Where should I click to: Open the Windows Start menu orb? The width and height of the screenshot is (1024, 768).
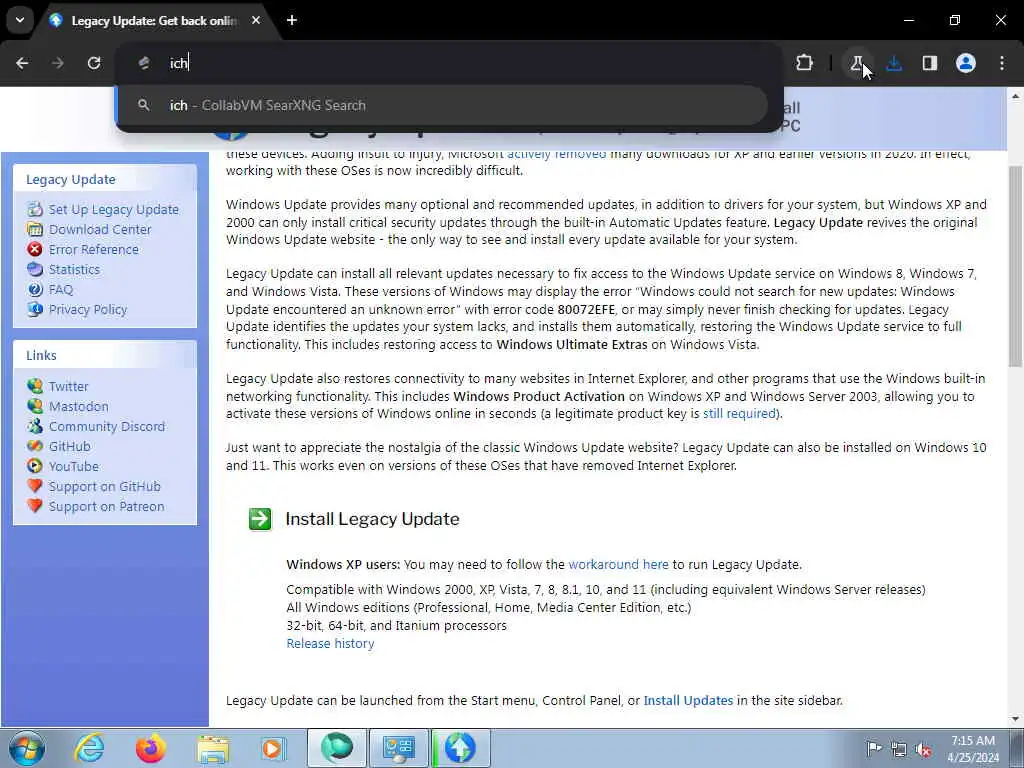(26, 748)
